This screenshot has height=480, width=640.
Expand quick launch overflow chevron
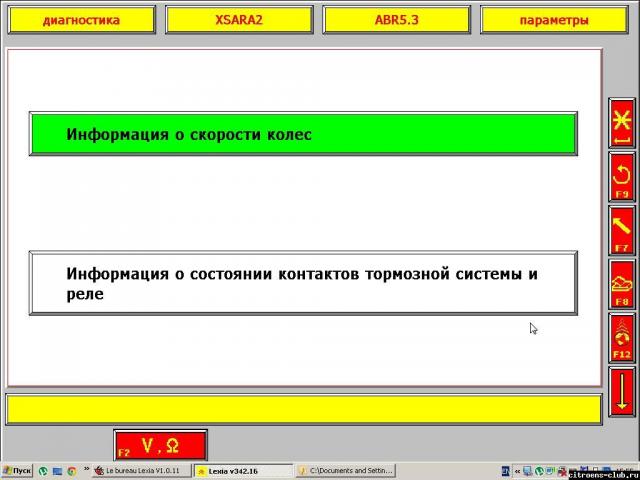point(86,469)
